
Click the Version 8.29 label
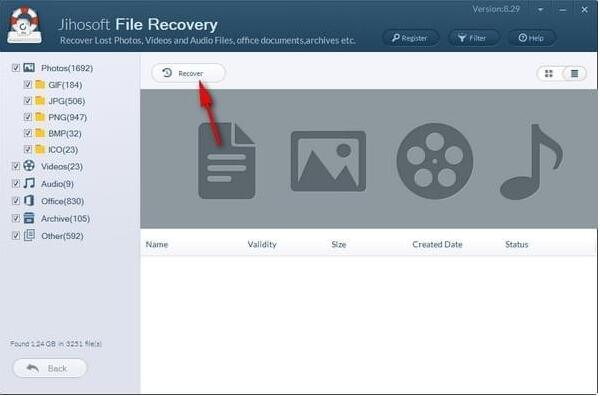[x=496, y=9]
